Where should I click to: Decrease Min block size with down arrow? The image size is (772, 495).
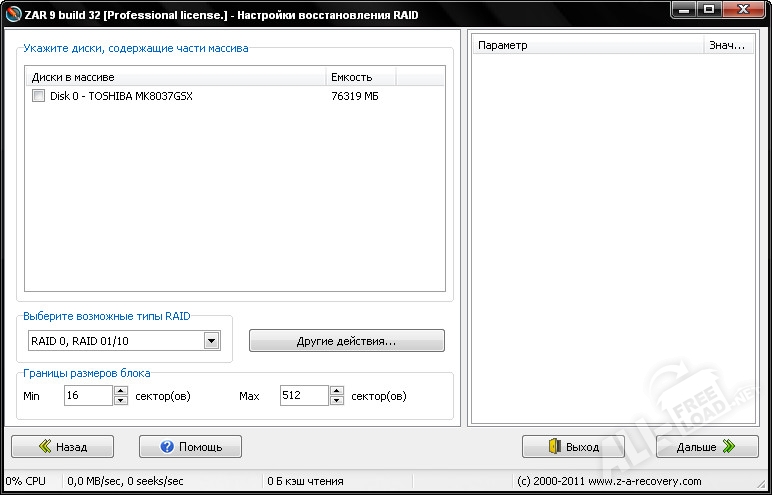(120, 401)
